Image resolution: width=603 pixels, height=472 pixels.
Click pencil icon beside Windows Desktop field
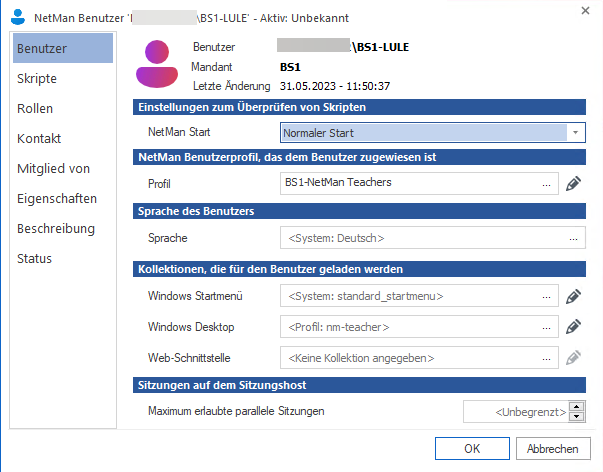(573, 326)
